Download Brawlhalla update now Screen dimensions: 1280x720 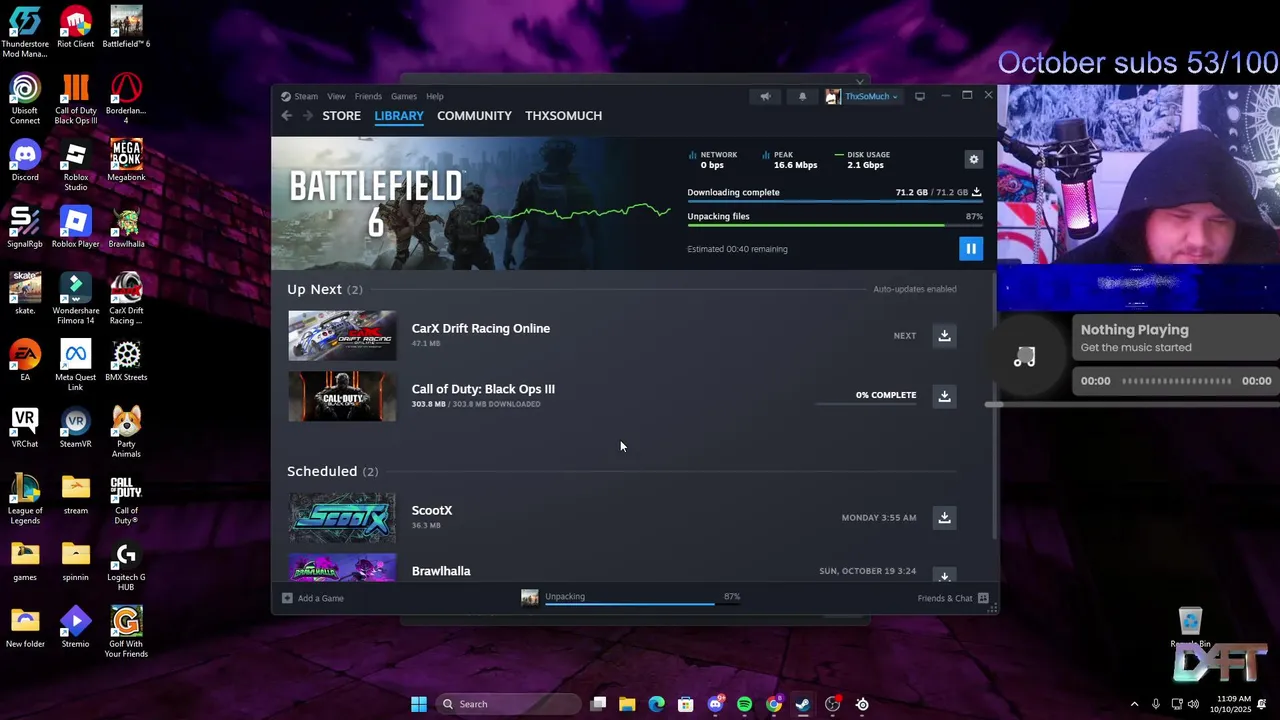click(x=944, y=575)
